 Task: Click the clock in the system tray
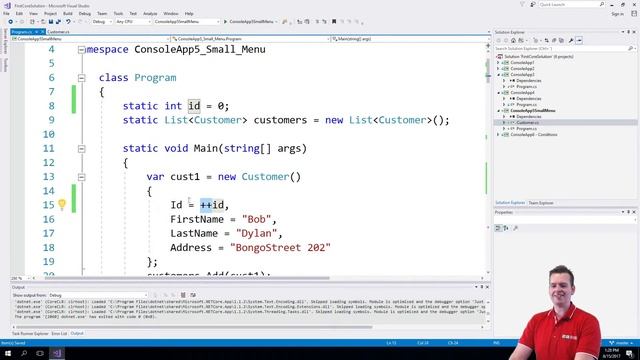click(x=611, y=353)
